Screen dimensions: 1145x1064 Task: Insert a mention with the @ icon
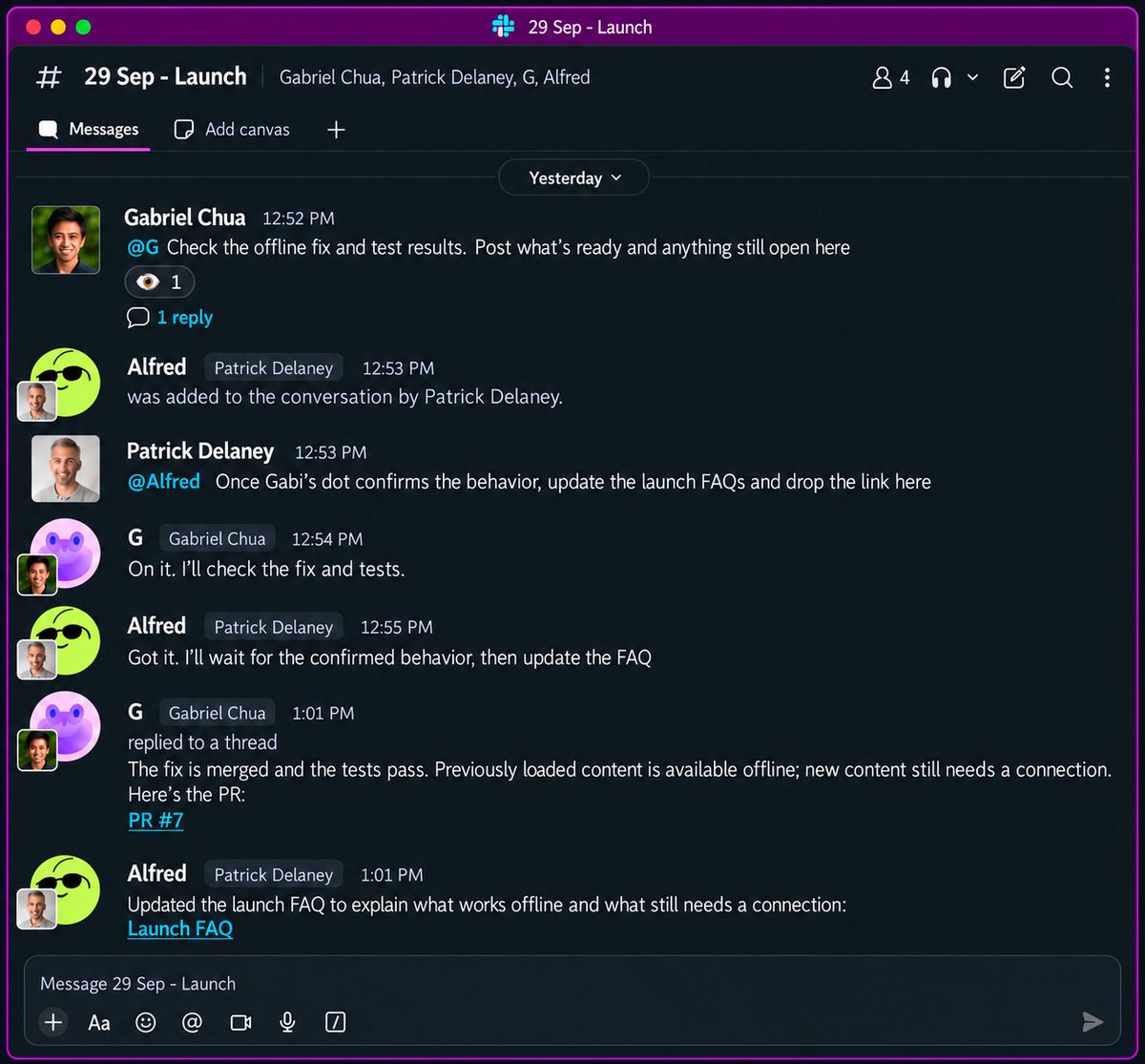tap(192, 1023)
